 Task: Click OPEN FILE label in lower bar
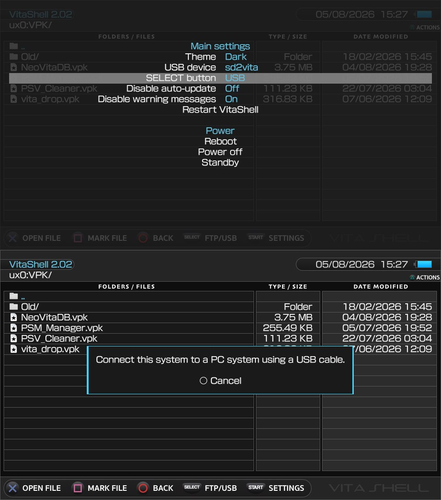(x=42, y=488)
